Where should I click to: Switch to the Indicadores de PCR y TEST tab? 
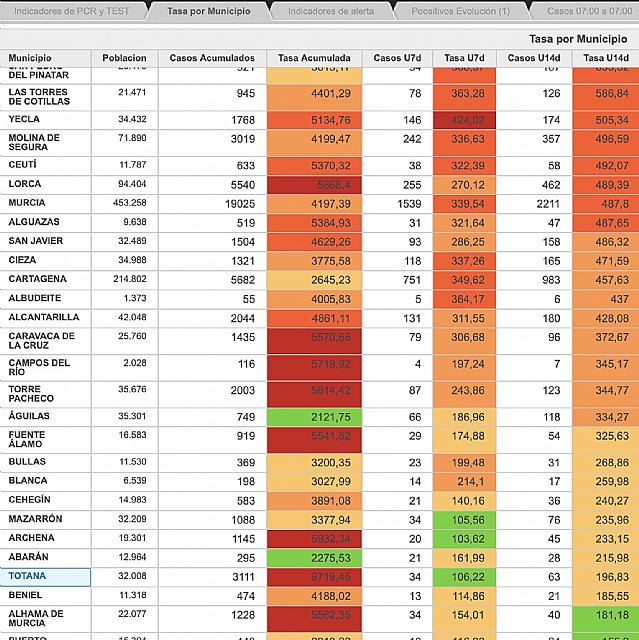pyautogui.click(x=73, y=11)
